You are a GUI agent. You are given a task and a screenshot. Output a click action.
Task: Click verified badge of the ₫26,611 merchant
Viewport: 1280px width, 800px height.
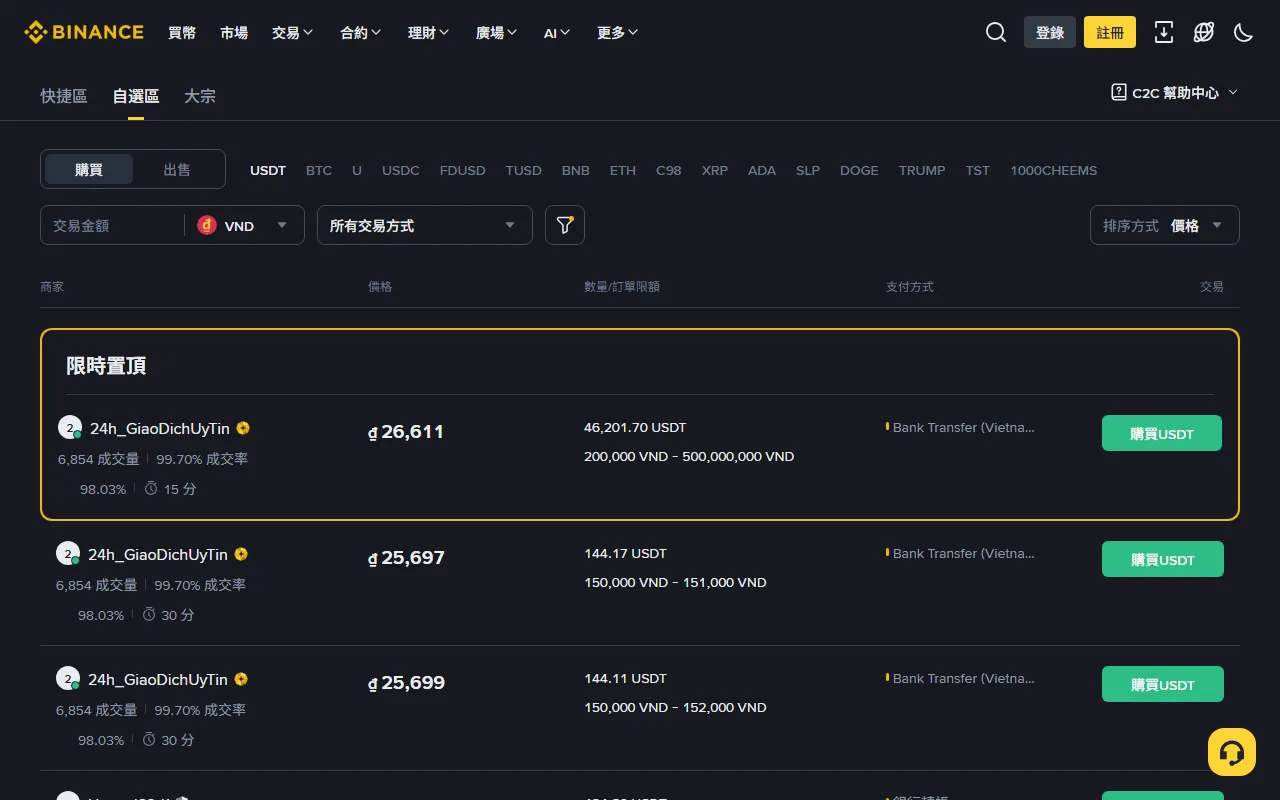click(243, 428)
